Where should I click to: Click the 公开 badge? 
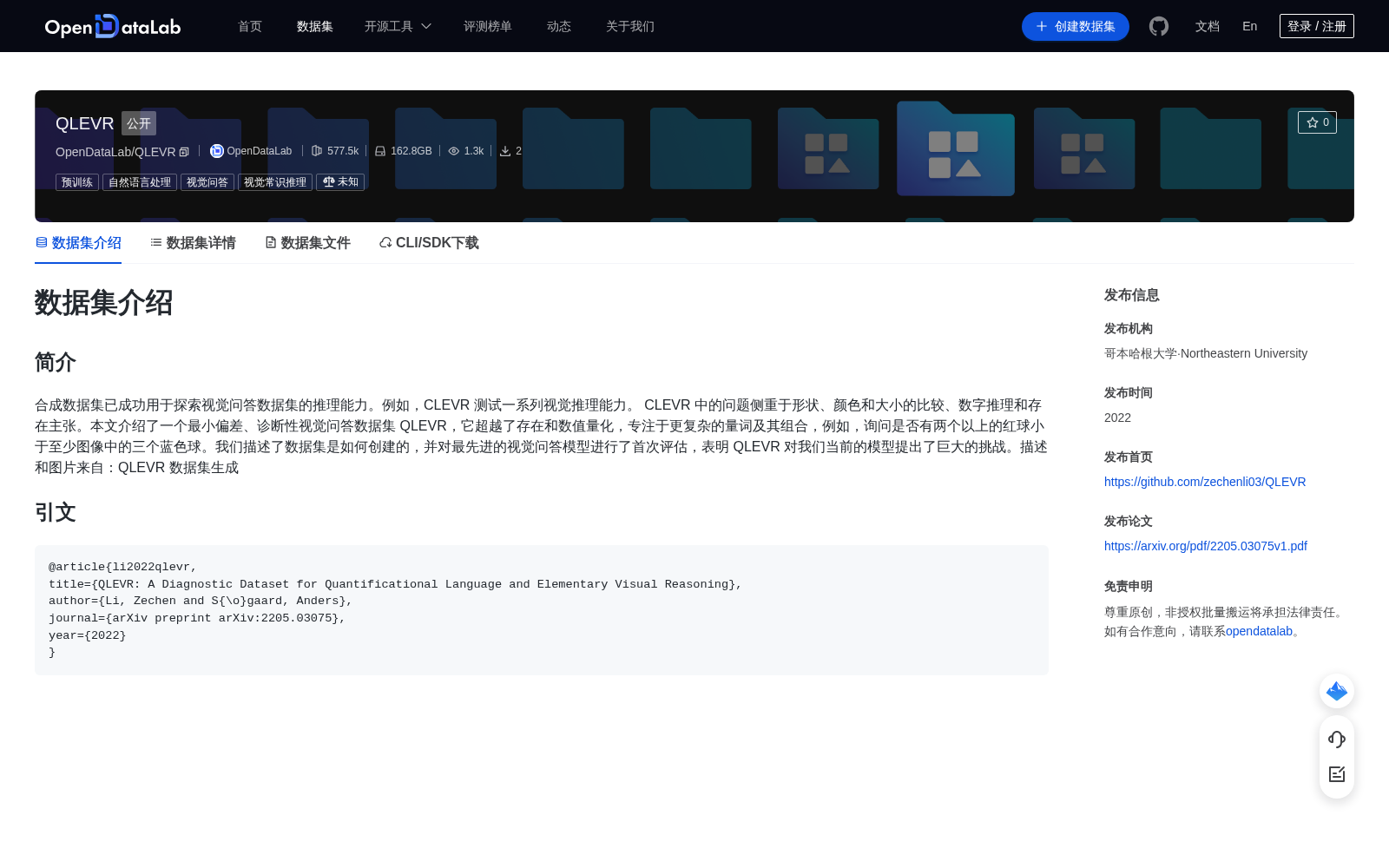tap(139, 123)
